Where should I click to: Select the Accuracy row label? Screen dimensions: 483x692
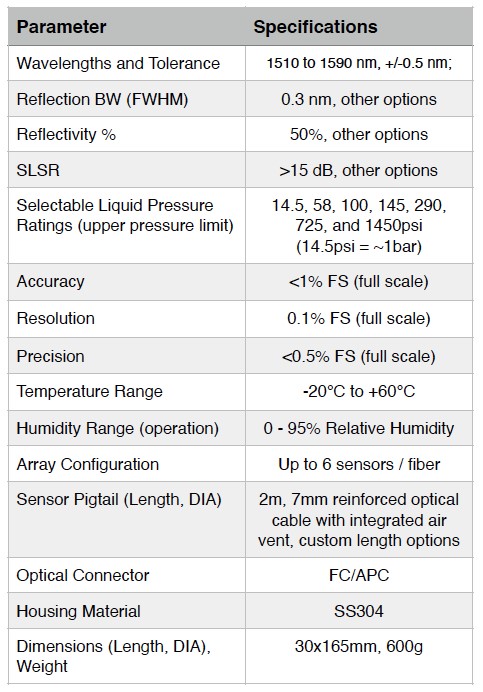50,282
